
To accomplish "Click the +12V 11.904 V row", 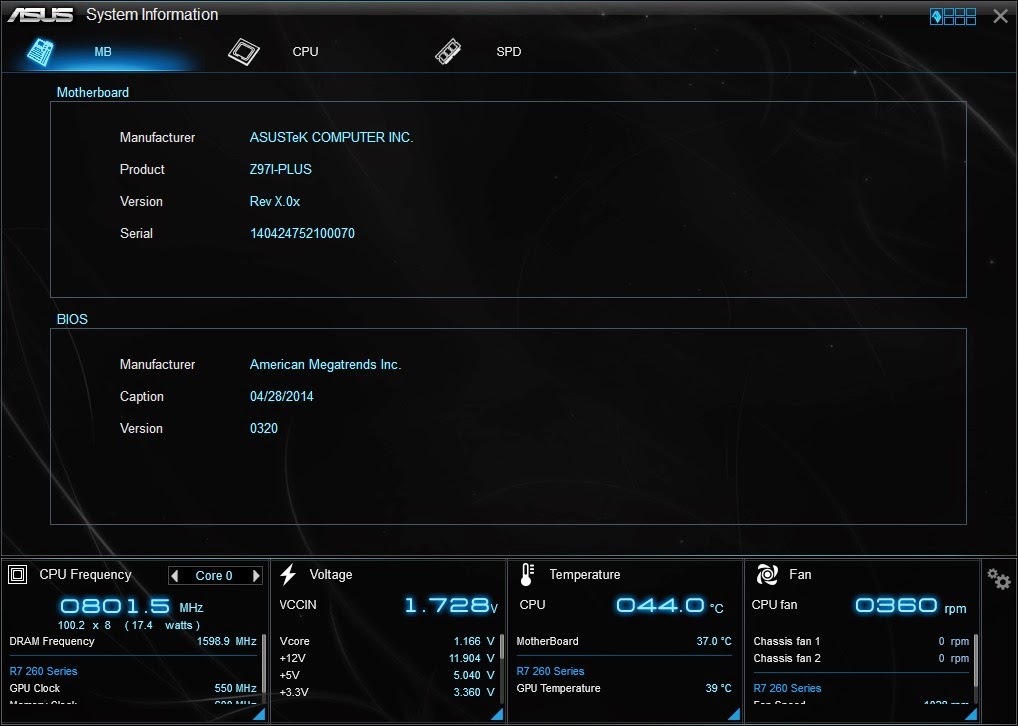I will (x=387, y=658).
